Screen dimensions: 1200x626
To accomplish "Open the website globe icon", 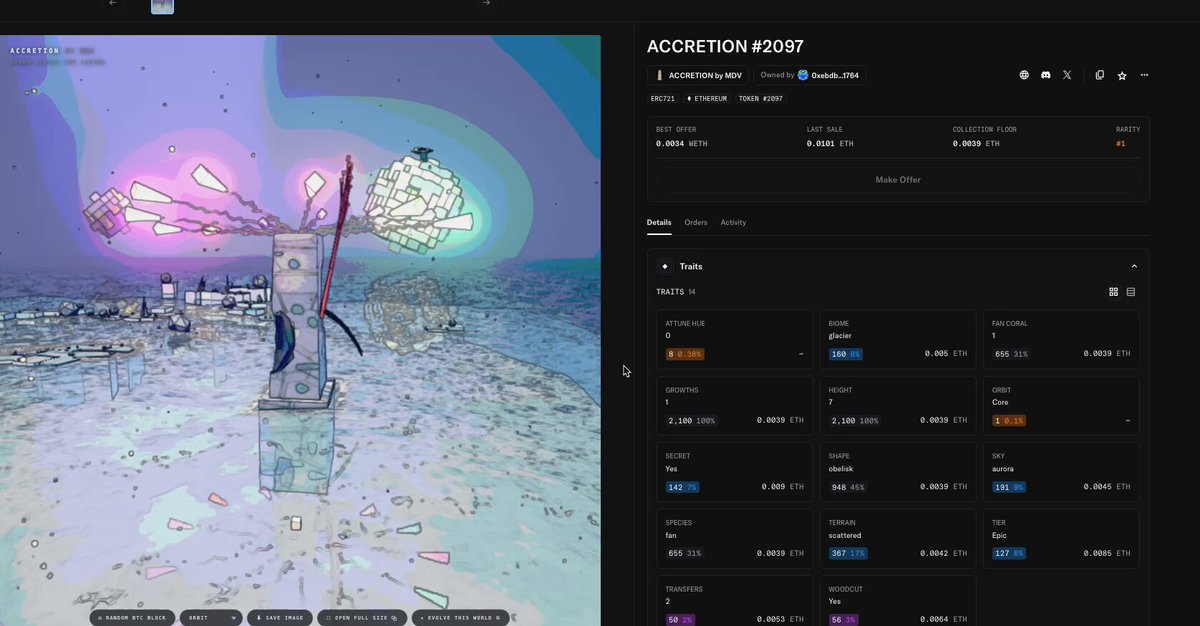I will [x=1024, y=75].
